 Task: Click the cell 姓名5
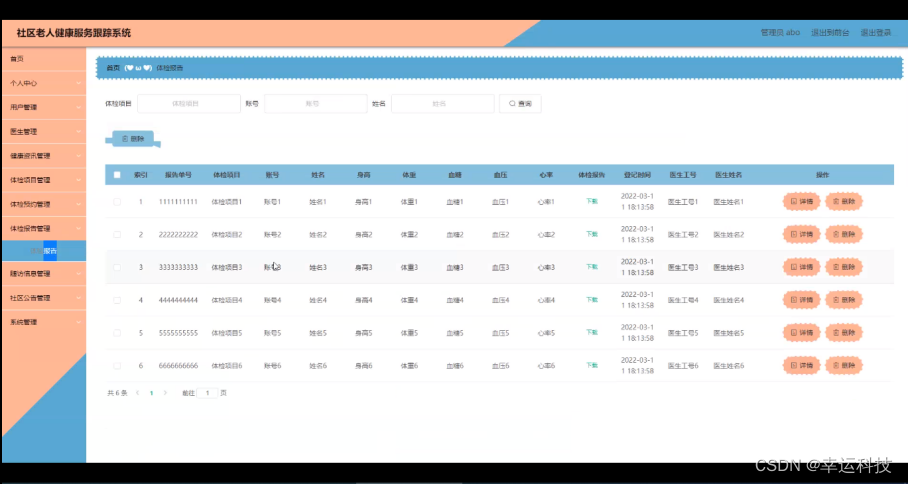point(318,333)
